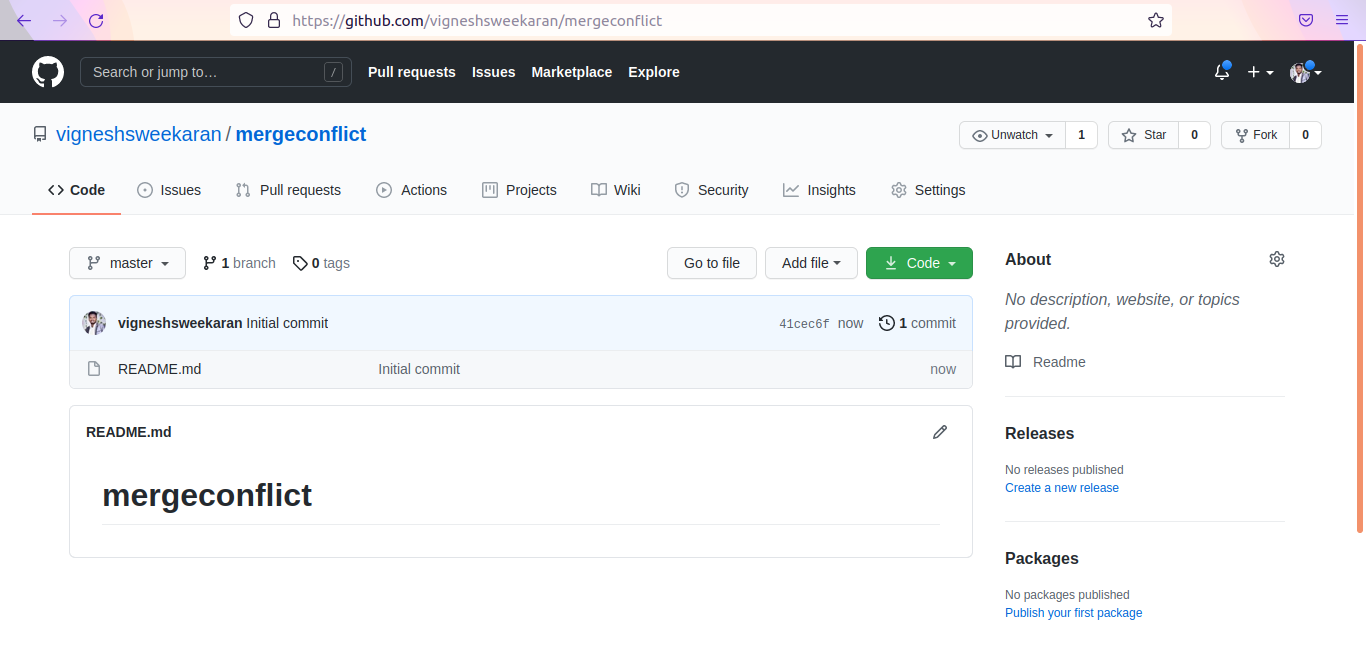
Task: Bookmark page with the star icon
Action: (x=1155, y=20)
